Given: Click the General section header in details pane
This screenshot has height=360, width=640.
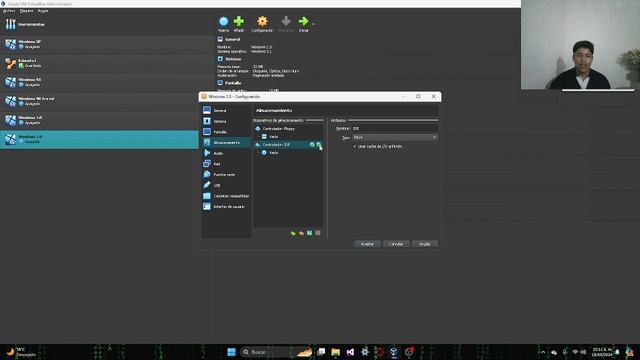Looking at the screenshot, I should pyautogui.click(x=232, y=39).
